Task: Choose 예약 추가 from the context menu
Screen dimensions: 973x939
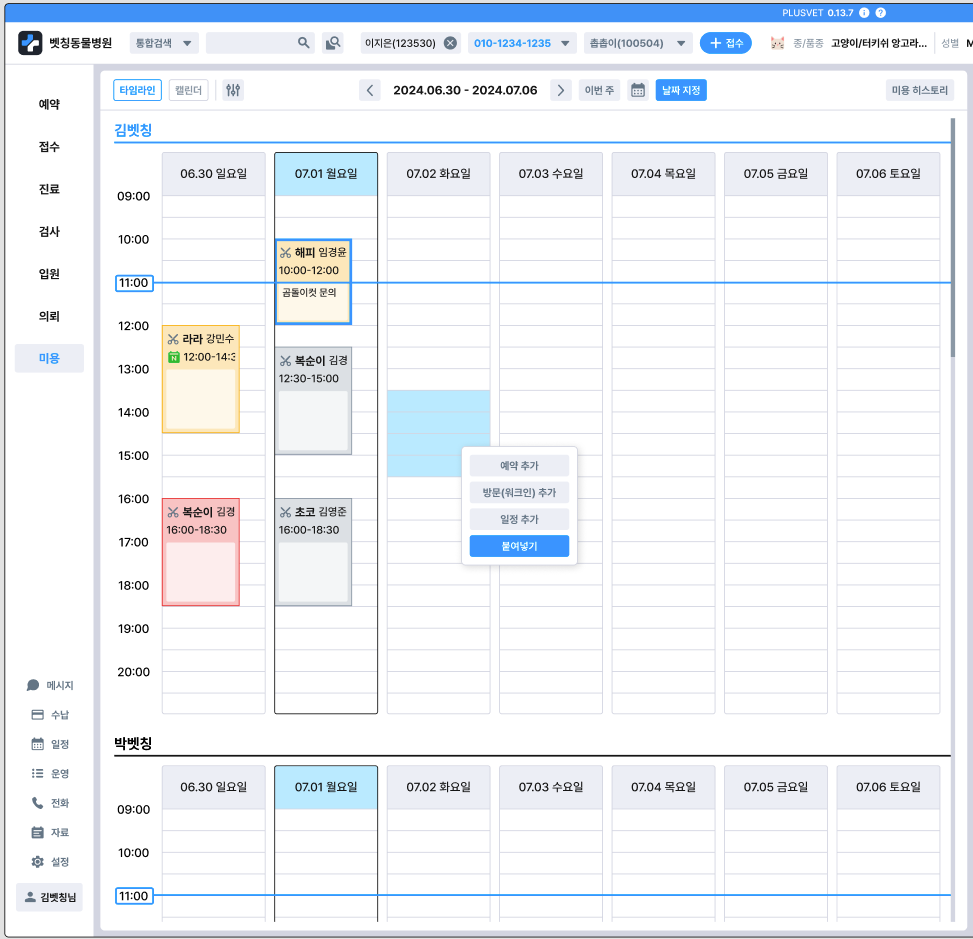Action: [x=519, y=465]
